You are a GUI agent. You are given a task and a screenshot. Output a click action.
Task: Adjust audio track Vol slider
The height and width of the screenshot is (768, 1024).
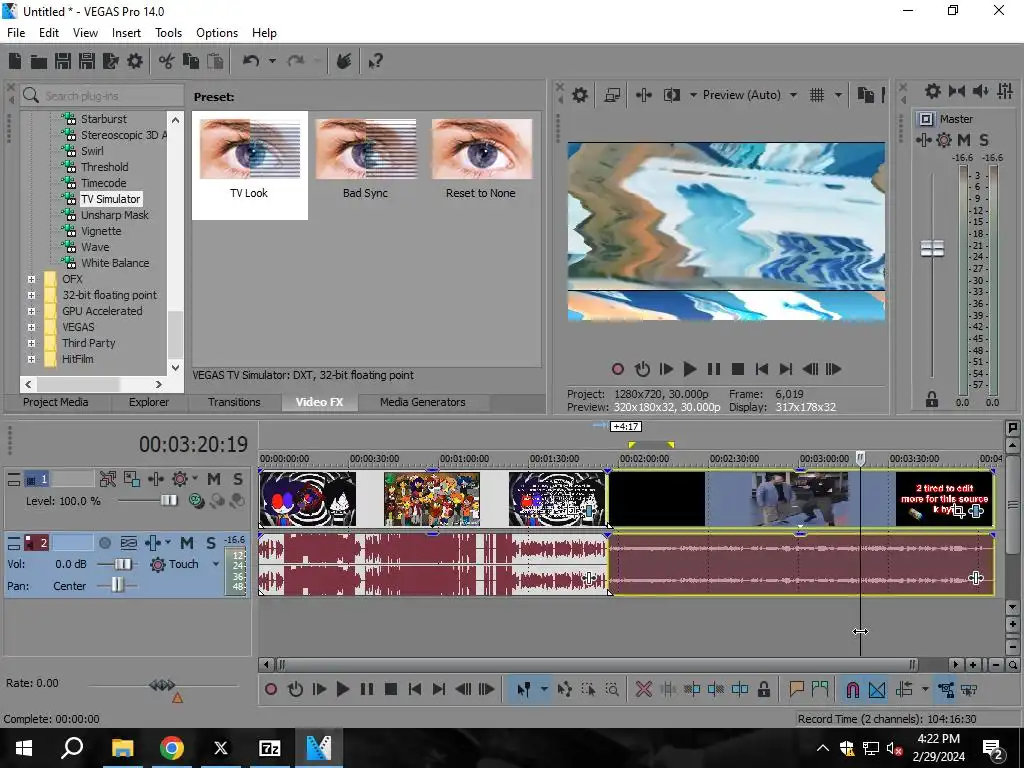pos(122,564)
